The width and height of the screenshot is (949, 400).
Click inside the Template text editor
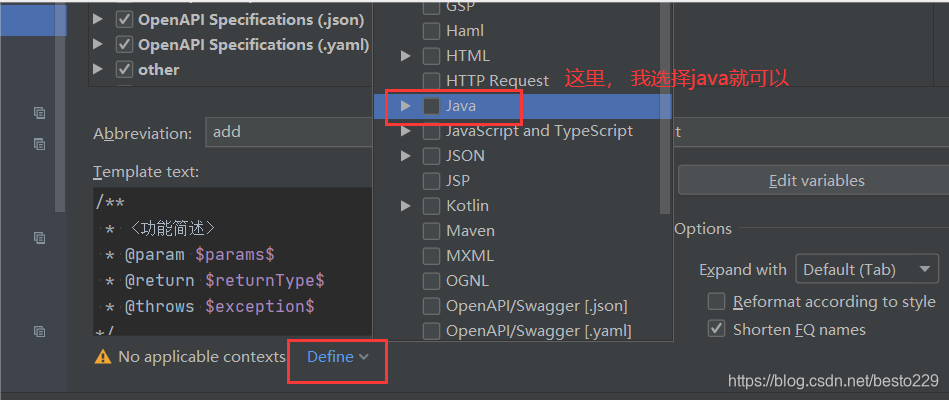click(232, 261)
